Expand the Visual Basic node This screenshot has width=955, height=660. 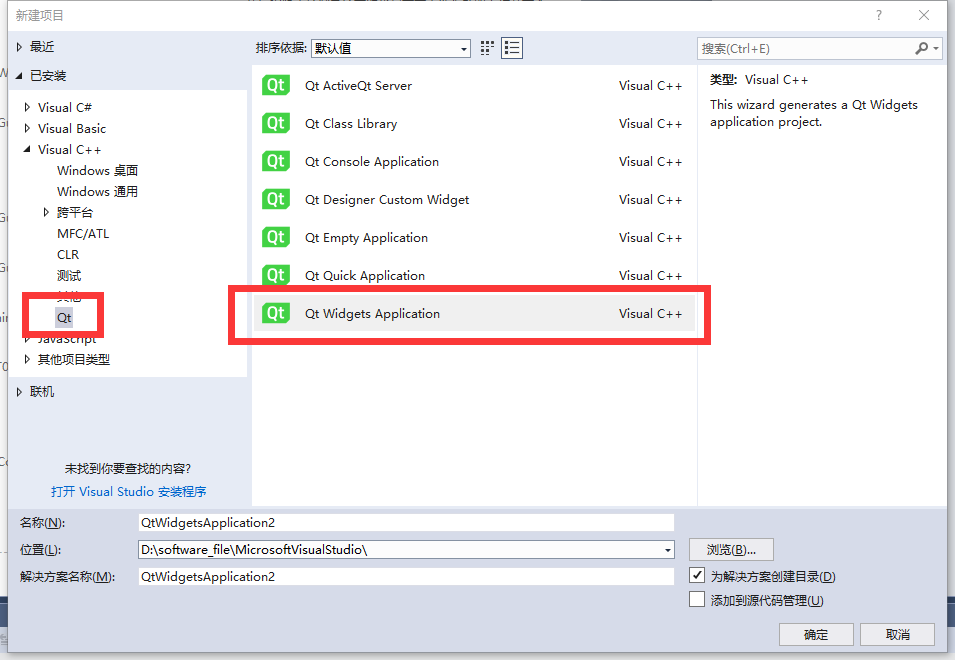[27, 128]
